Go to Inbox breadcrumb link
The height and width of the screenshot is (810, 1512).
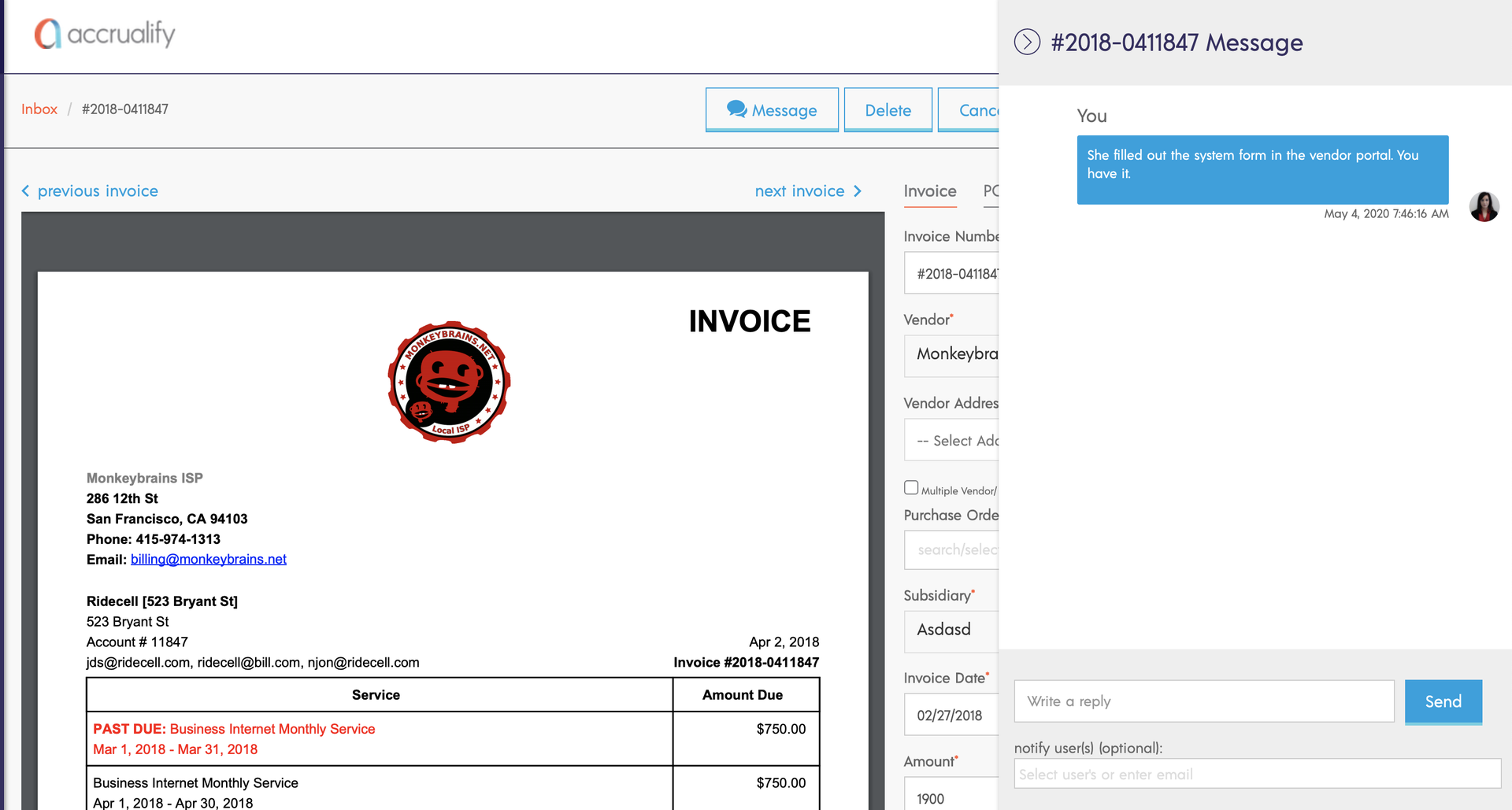39,109
